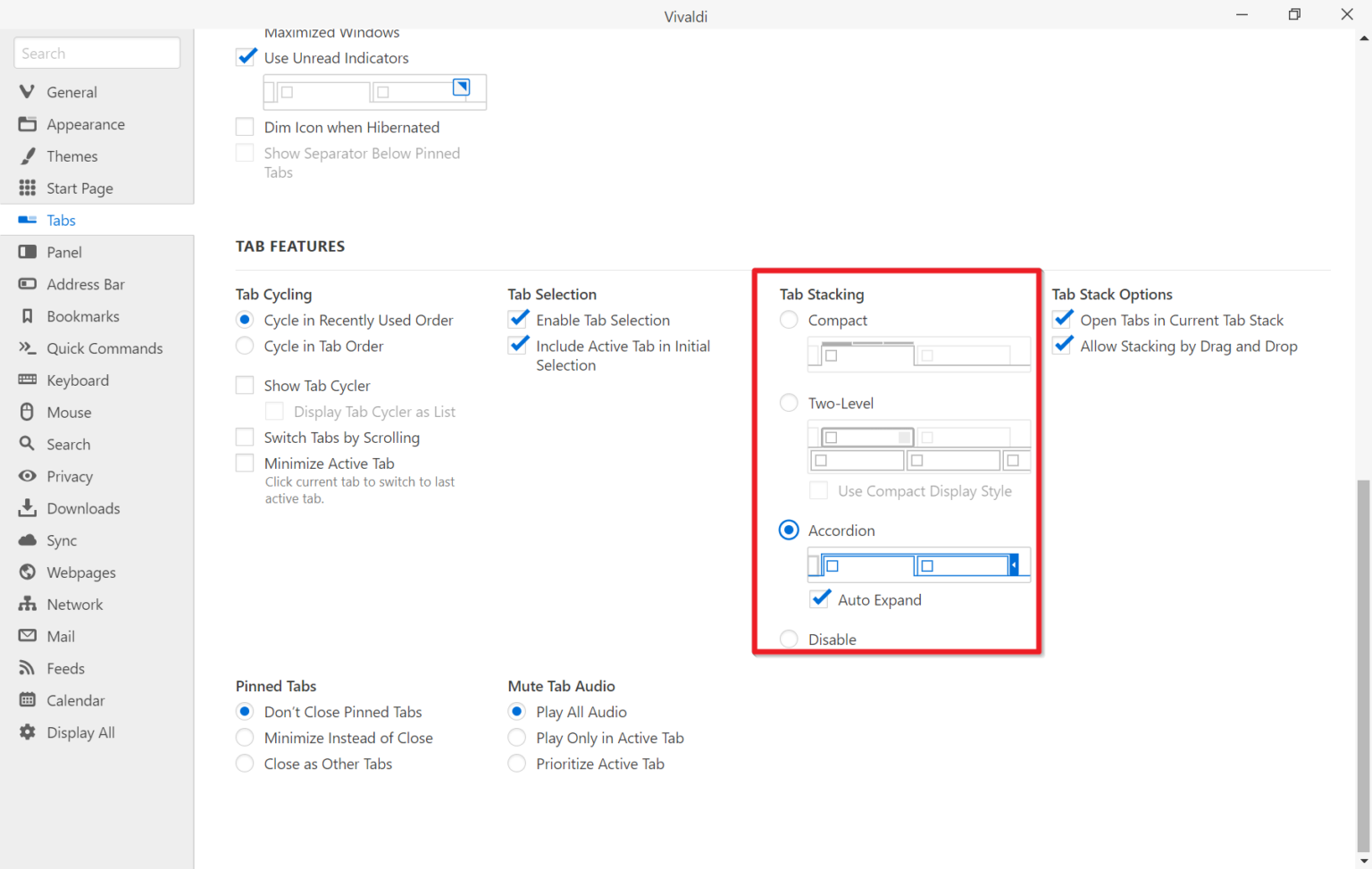Open the Sync settings section
The width and height of the screenshot is (1372, 869).
tap(61, 539)
